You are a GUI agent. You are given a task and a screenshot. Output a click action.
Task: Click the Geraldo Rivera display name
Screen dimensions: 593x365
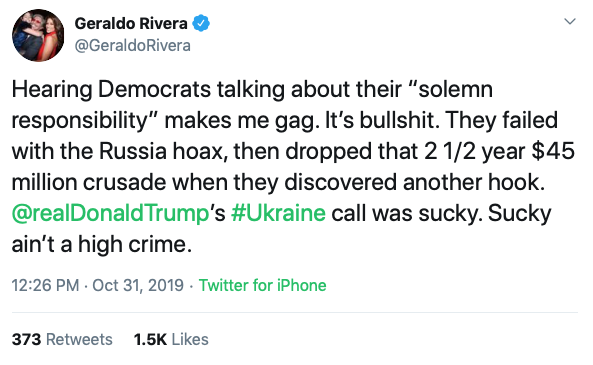click(x=131, y=23)
